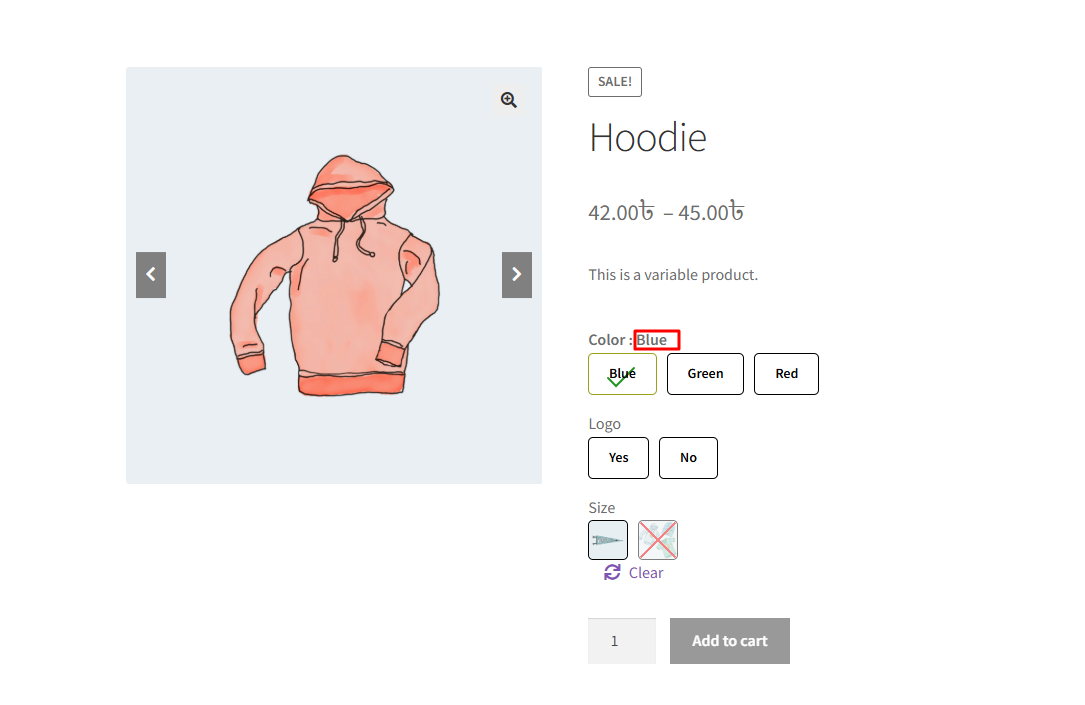Open the image zoom magnifier
The image size is (1085, 705).
tap(509, 100)
